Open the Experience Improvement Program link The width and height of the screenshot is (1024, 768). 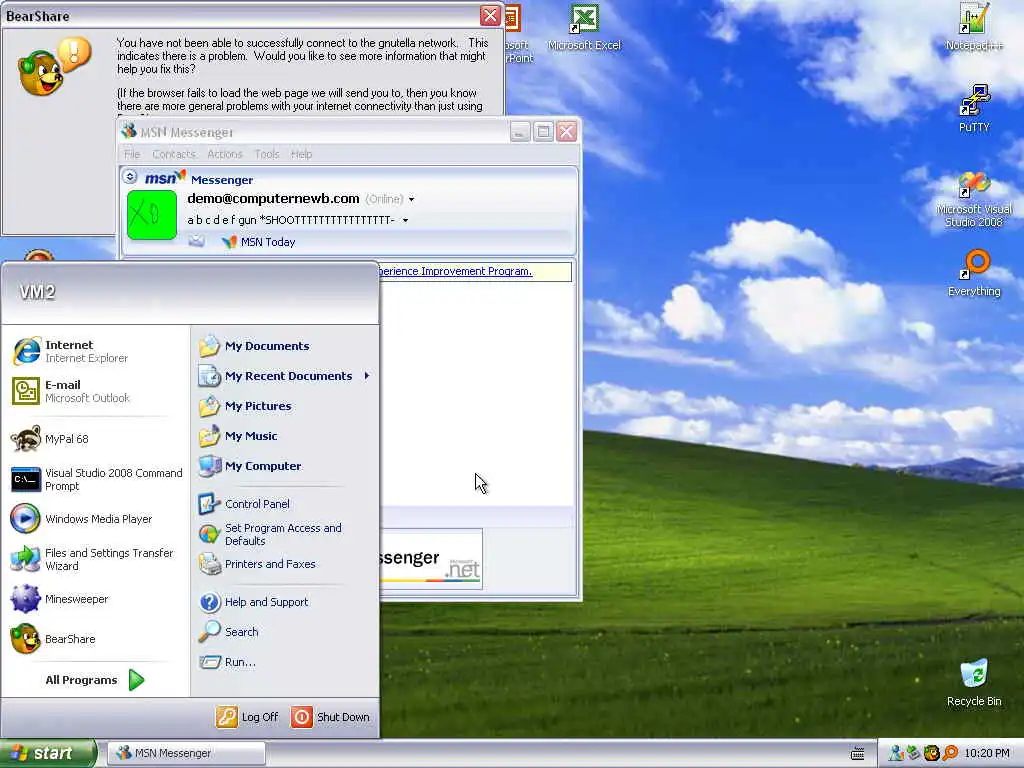tap(456, 271)
